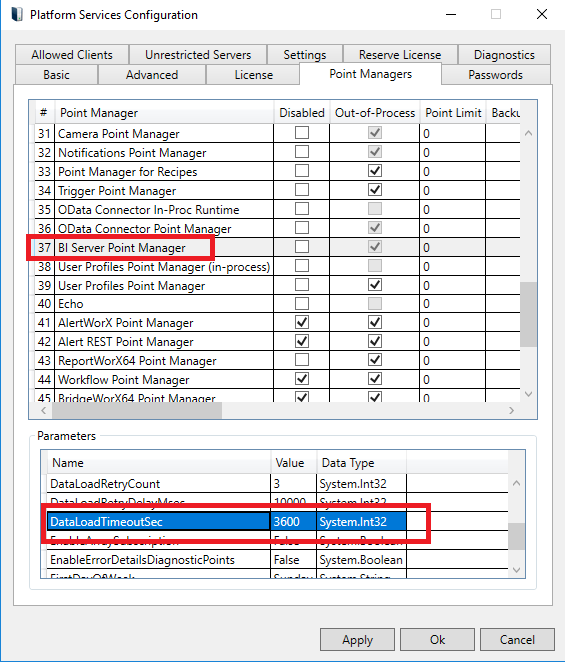Click the Platform Services Configuration app icon
Viewport: 565px width, 662px height.
point(17,14)
